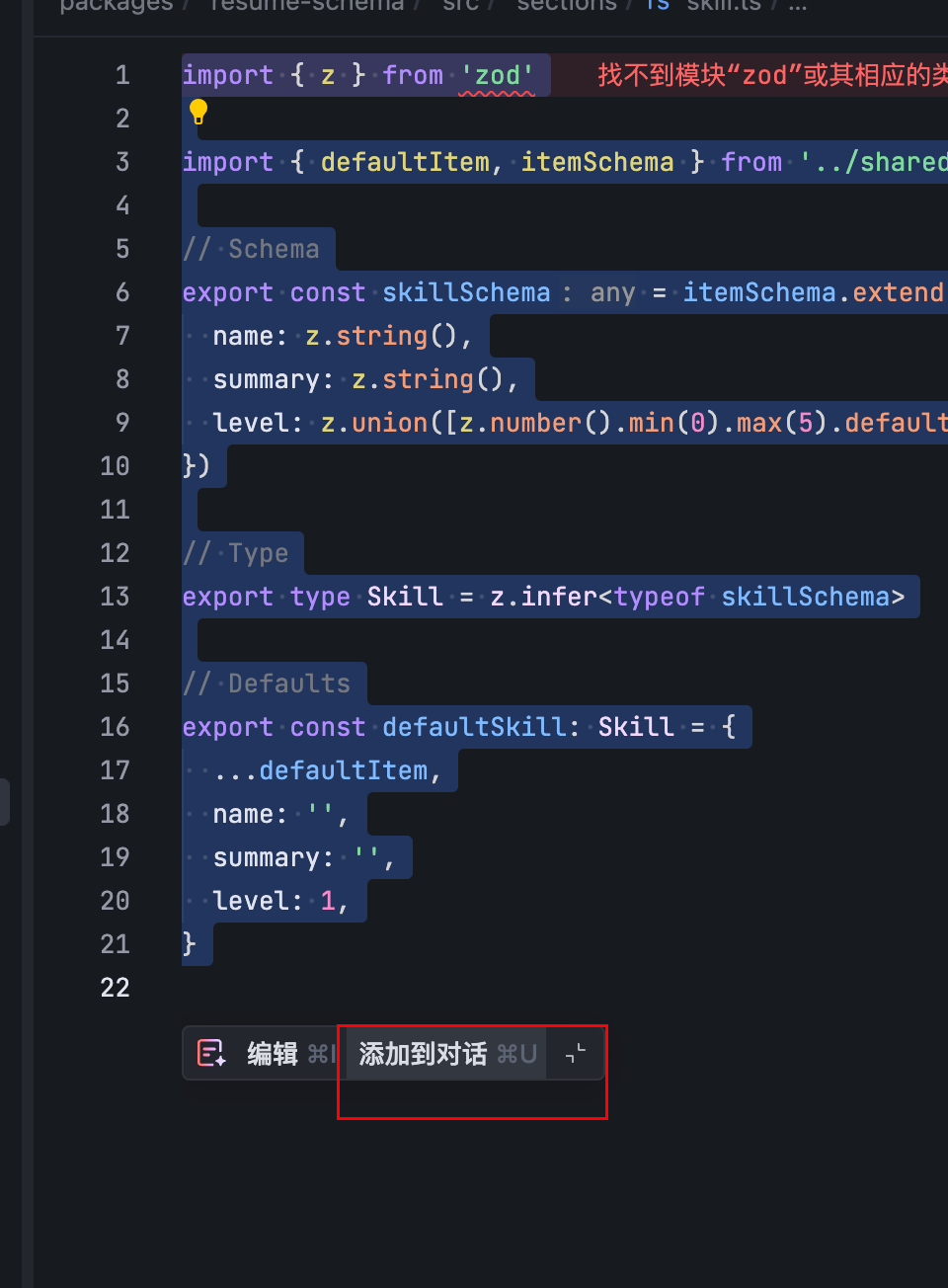The width and height of the screenshot is (948, 1288).
Task: Click the left edge sidebar handle
Action: click(x=5, y=802)
